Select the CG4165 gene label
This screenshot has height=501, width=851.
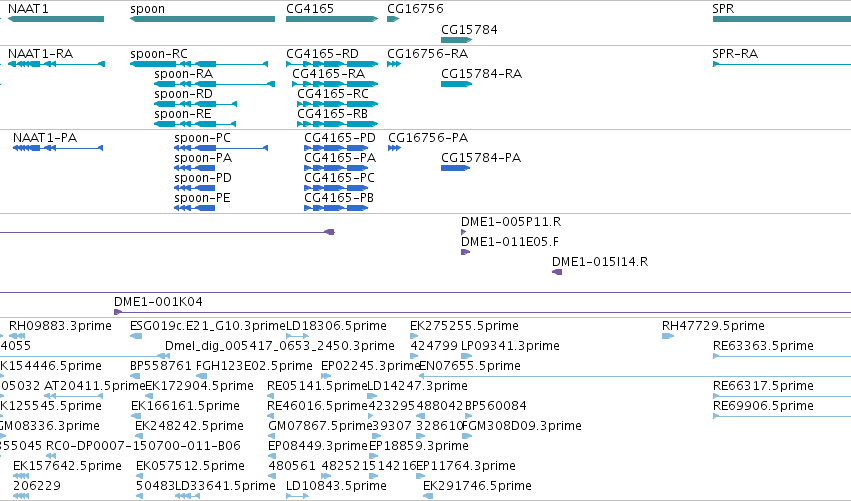coord(310,9)
